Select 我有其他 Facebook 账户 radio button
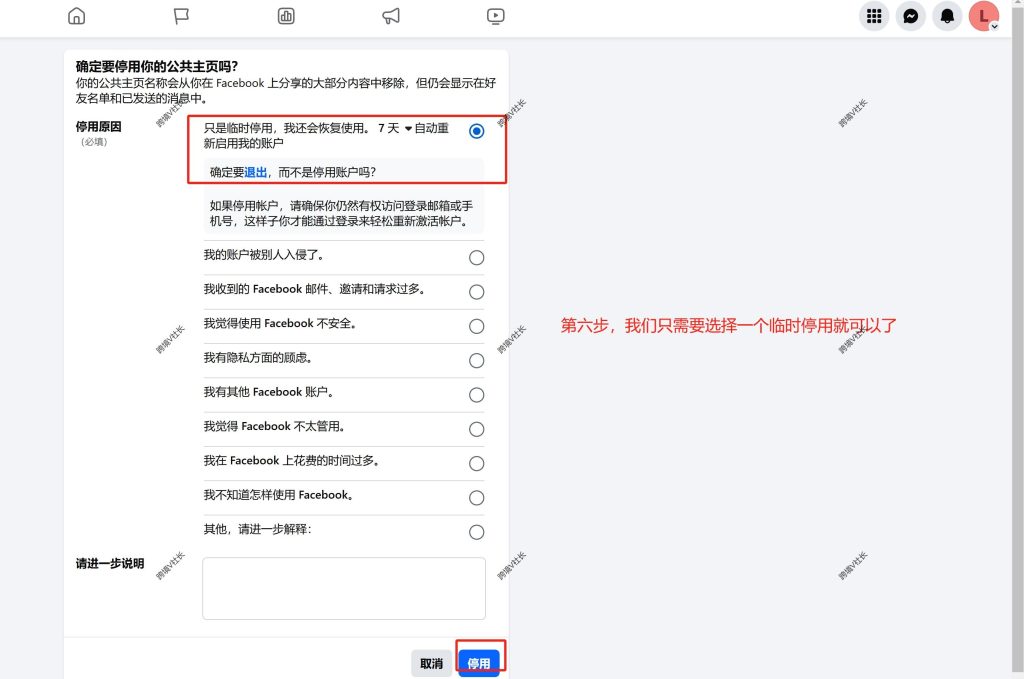 pos(477,395)
